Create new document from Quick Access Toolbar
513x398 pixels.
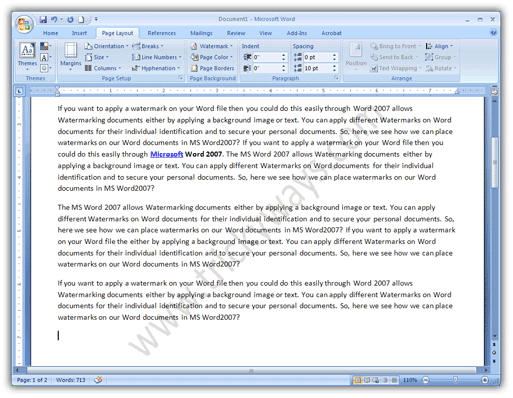tap(81, 20)
